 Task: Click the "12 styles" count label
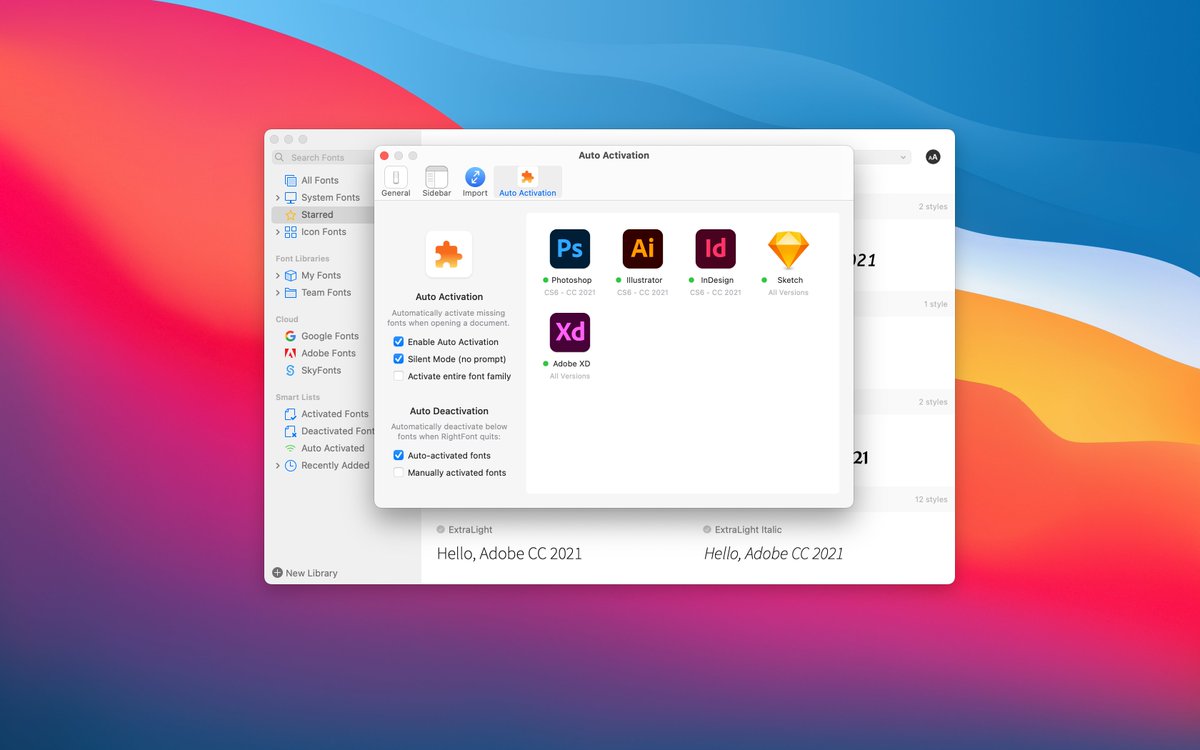click(930, 499)
